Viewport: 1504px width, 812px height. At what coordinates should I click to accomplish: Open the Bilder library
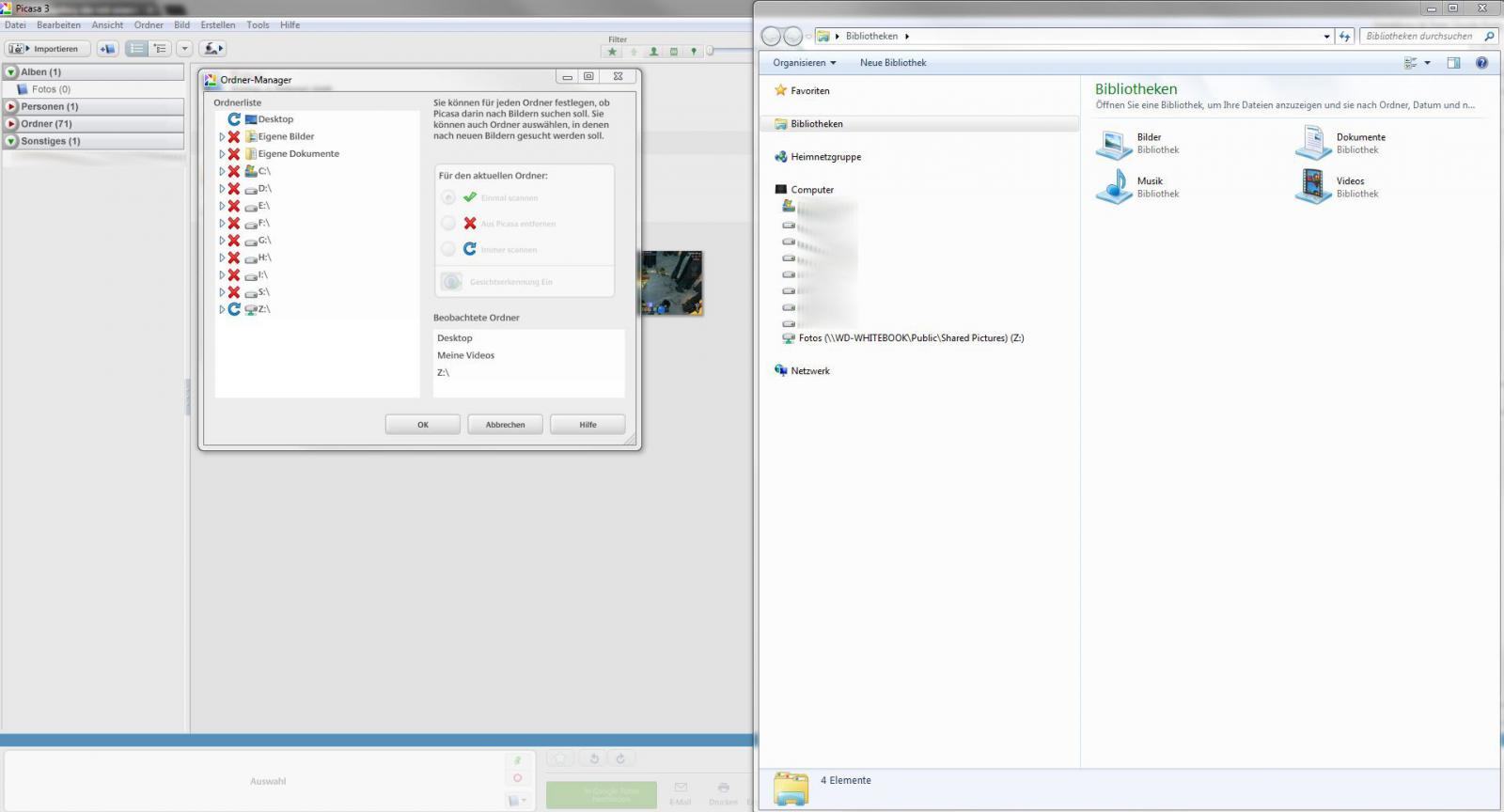click(x=1138, y=143)
